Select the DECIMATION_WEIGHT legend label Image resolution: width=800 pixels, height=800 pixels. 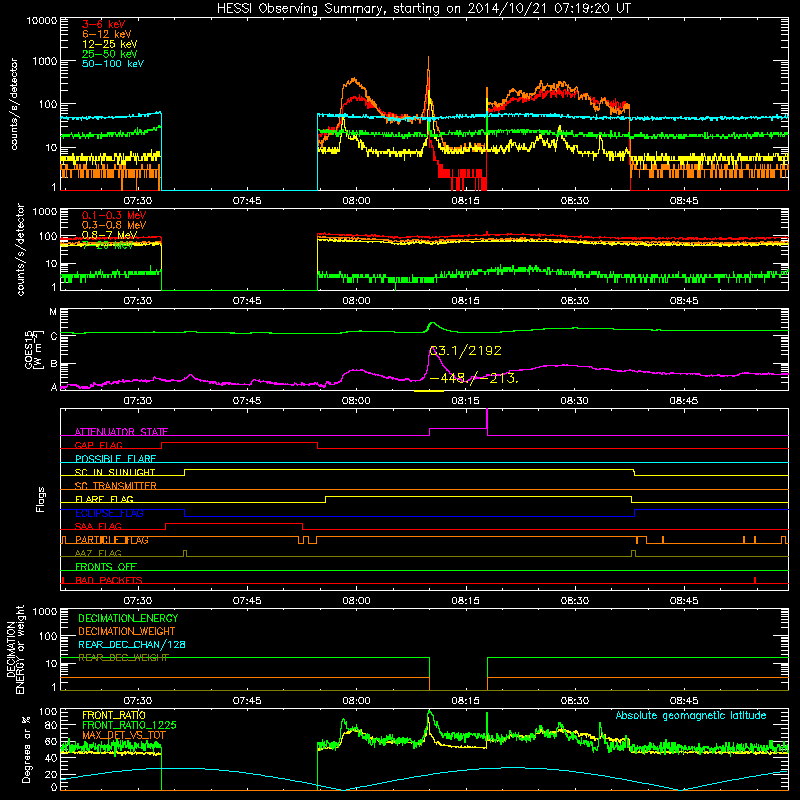pyautogui.click(x=127, y=632)
